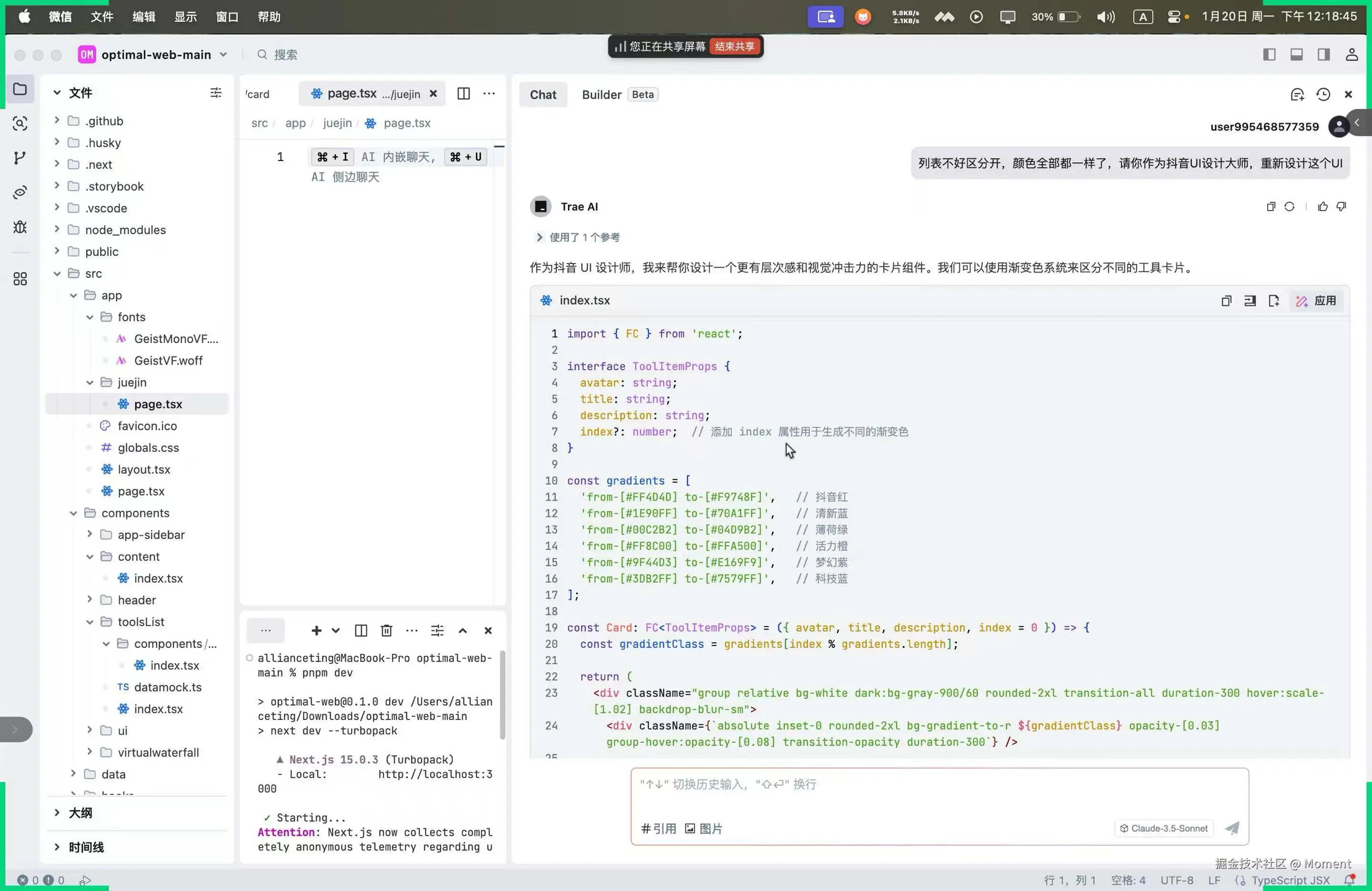Screen dimensions: 1372x891
Task: Dislike the Trae AI response
Action: pyautogui.click(x=1342, y=206)
